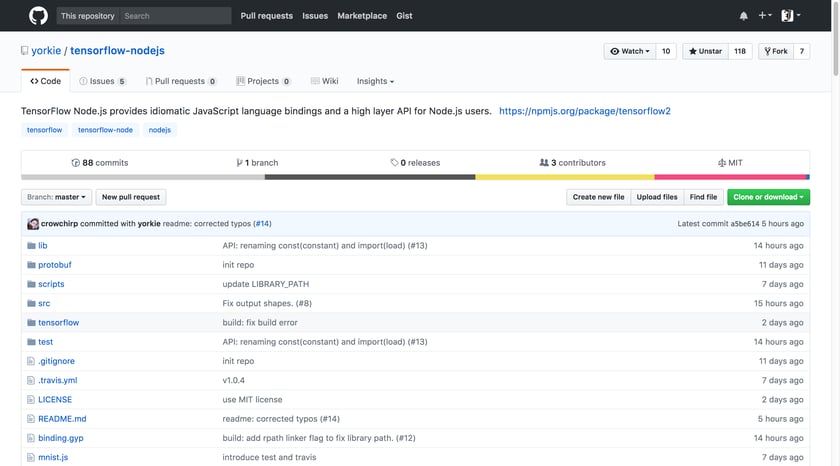This screenshot has height=466, width=840.
Task: Click the repository book icon beside yorkie
Action: [24, 51]
